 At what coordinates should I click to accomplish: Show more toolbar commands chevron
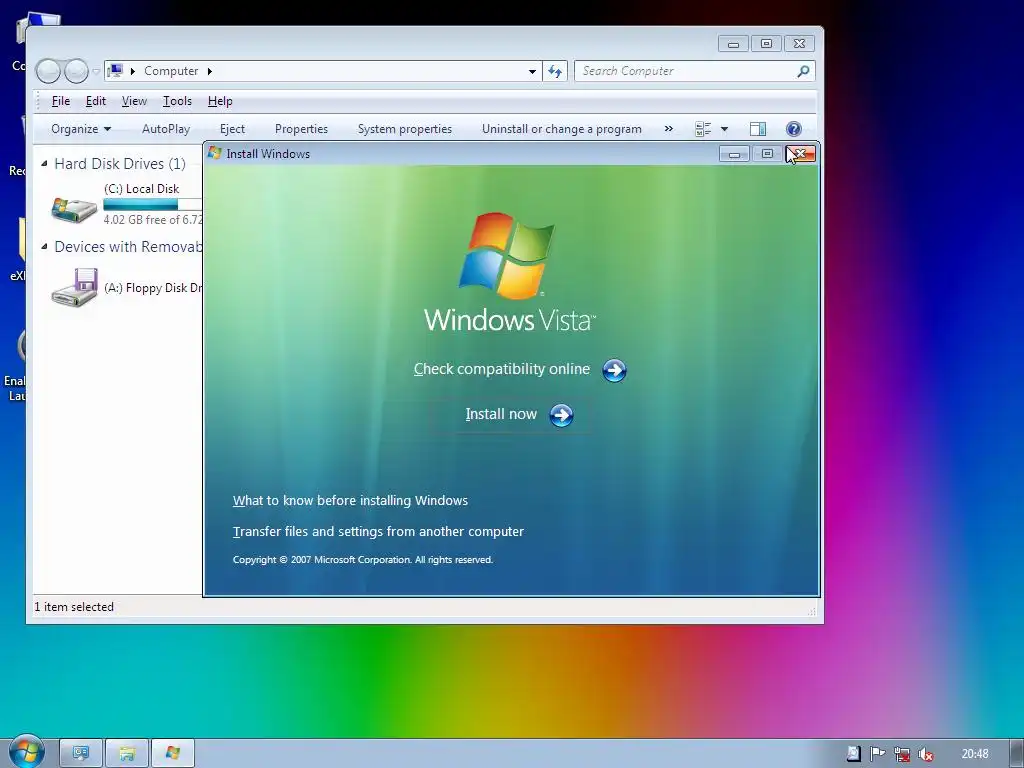(x=668, y=129)
